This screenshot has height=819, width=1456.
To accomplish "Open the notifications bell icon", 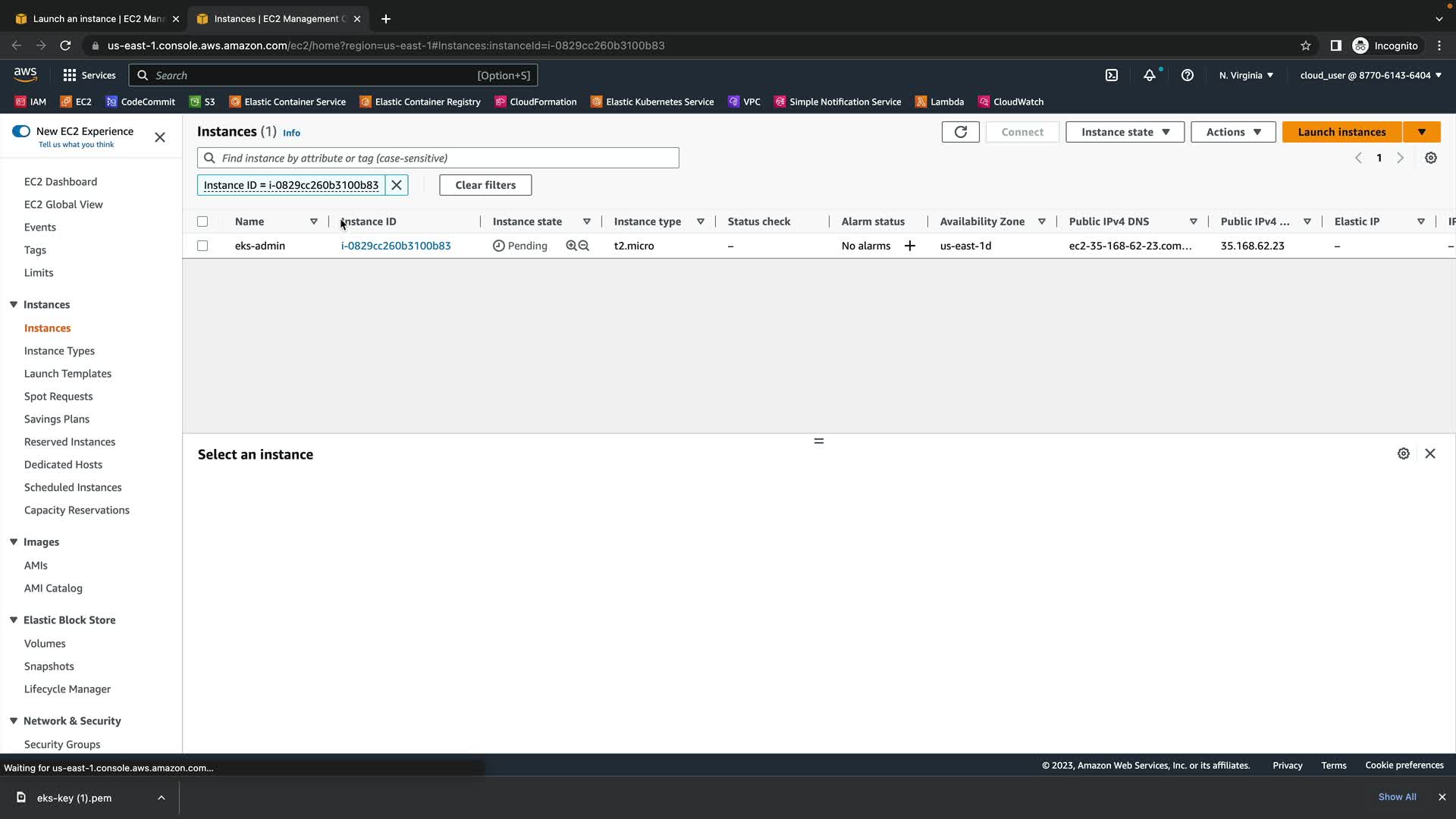I will pos(1150,75).
